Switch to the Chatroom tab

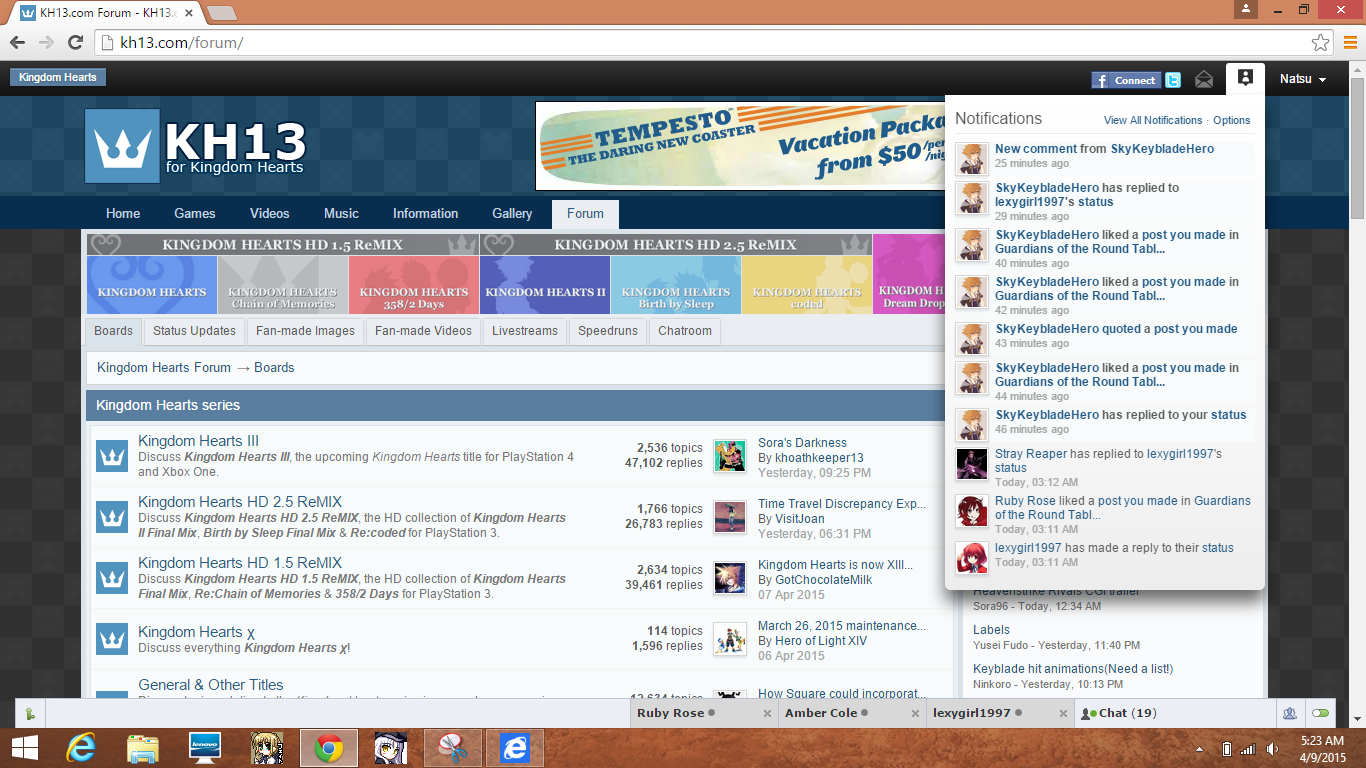click(685, 331)
